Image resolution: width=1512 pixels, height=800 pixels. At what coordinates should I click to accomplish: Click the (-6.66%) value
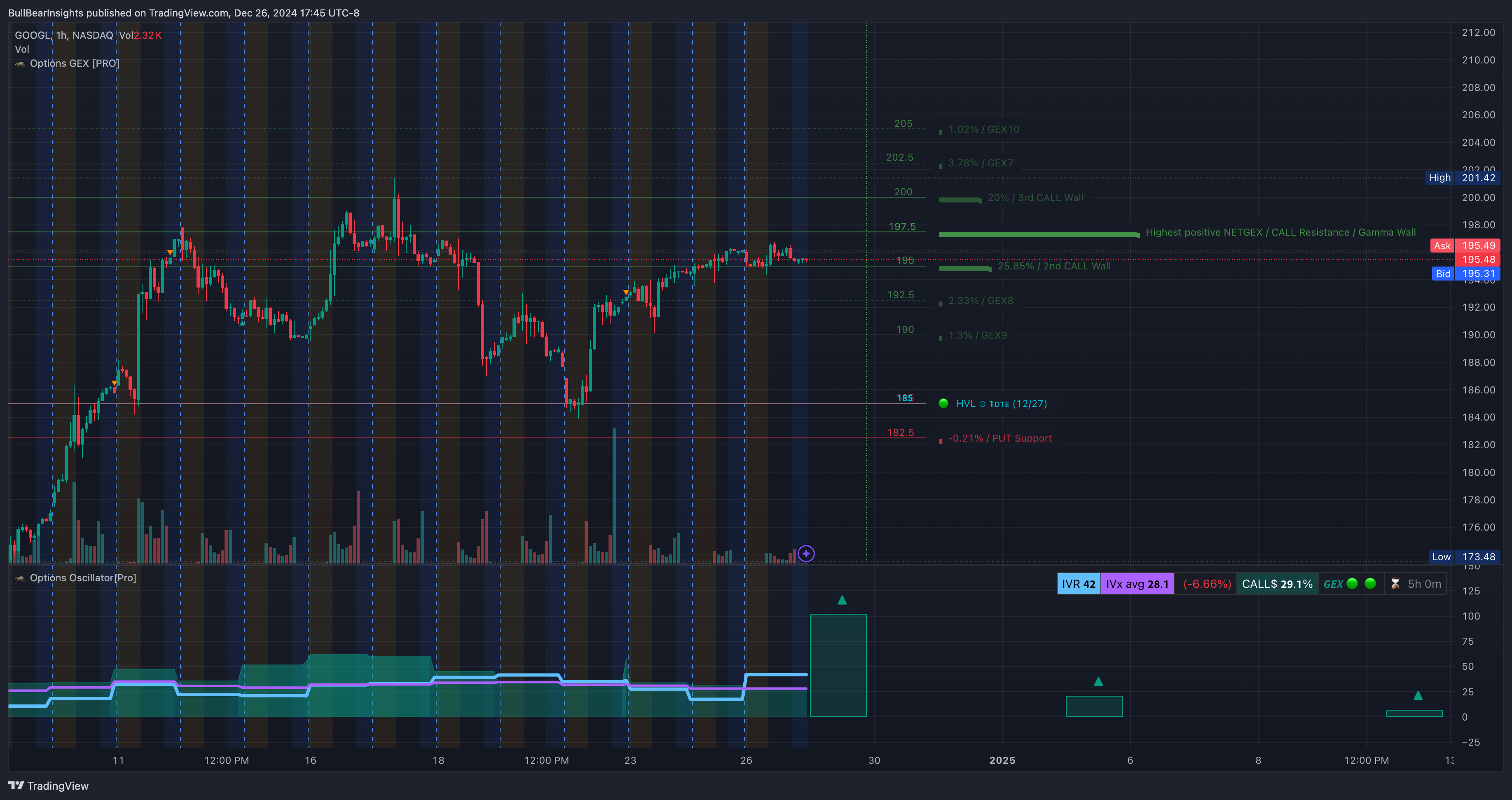pos(1207,584)
